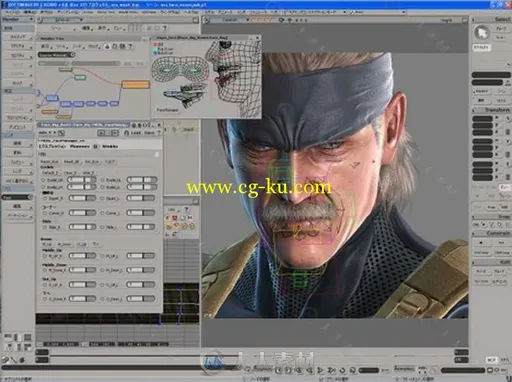Click the eye icon in viewport header
Viewport: 512px width, 382px height.
[x=289, y=20]
